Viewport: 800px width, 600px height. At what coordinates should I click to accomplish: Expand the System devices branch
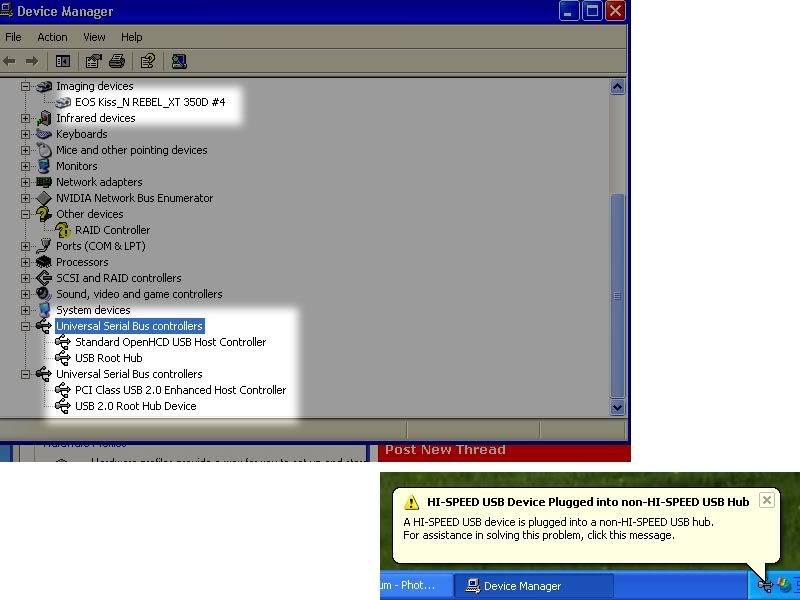(x=25, y=310)
